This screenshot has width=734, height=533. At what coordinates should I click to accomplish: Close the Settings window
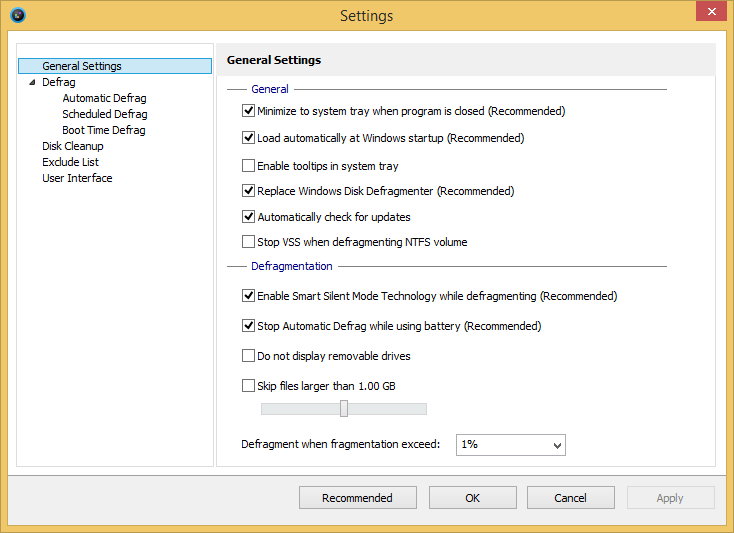click(709, 12)
